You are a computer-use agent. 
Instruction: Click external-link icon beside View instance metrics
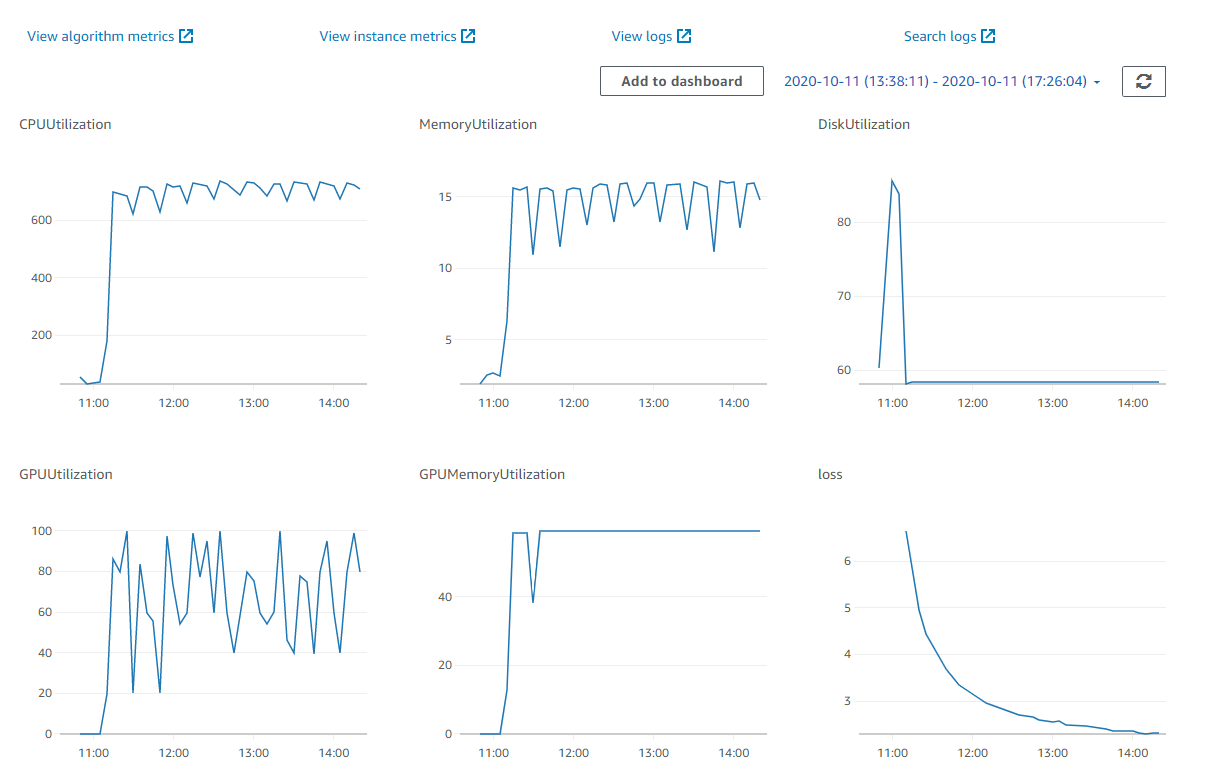(468, 36)
